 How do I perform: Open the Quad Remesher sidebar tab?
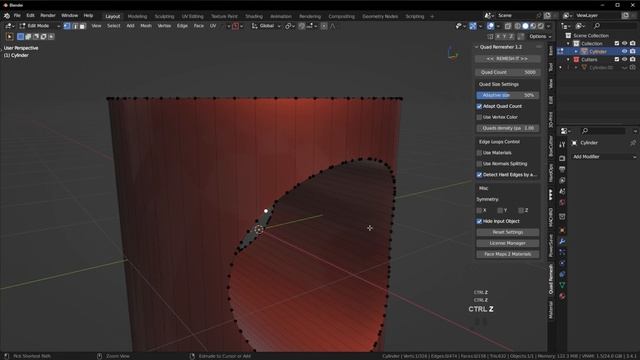pos(551,279)
